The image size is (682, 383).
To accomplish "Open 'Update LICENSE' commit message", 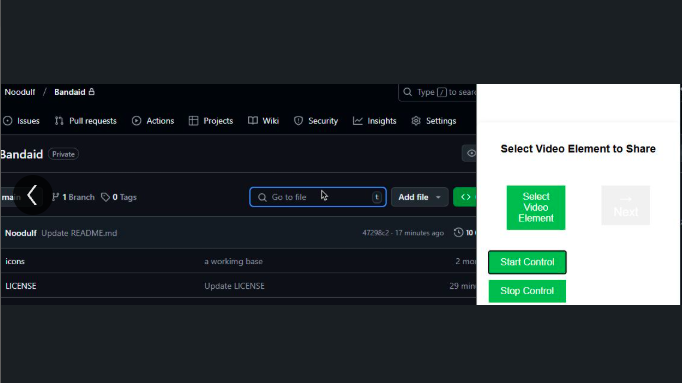I will pos(234,286).
